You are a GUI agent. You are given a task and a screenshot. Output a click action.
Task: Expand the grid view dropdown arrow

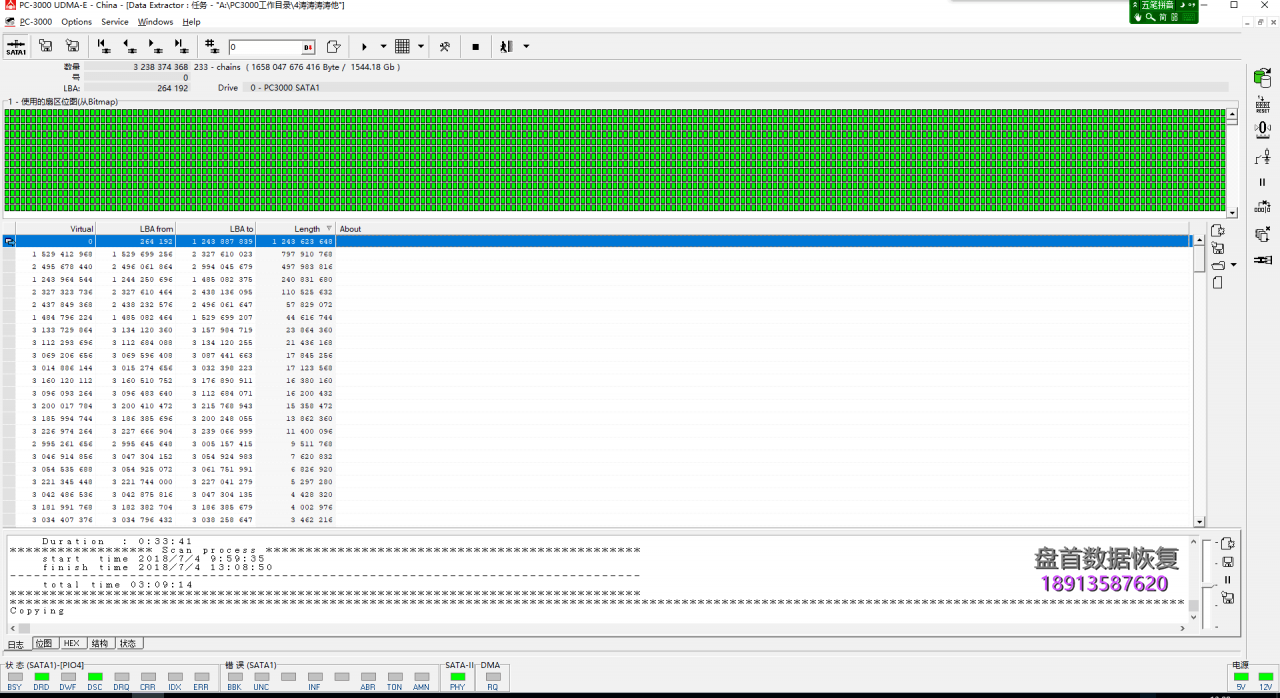(x=421, y=47)
